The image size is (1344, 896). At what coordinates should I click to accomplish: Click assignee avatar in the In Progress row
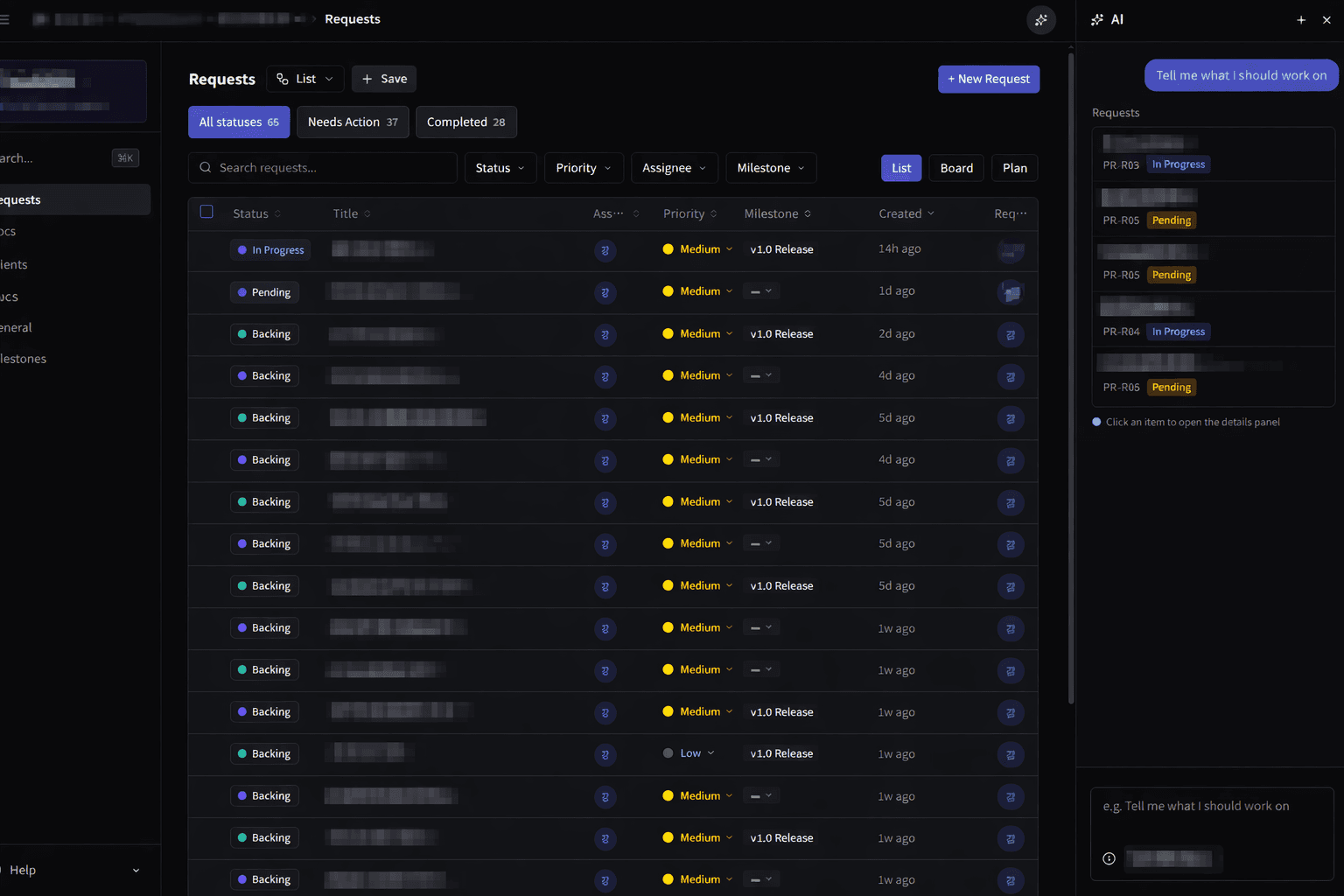click(605, 251)
